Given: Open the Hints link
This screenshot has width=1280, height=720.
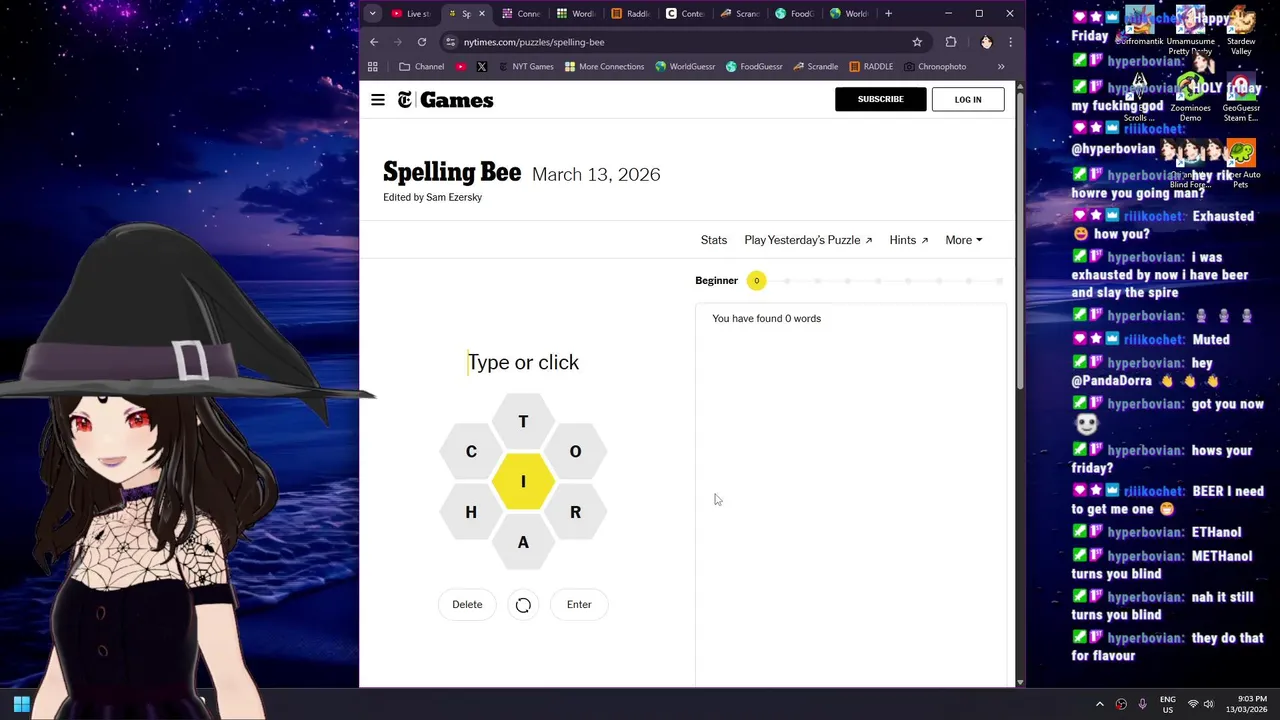Looking at the screenshot, I should coord(909,240).
